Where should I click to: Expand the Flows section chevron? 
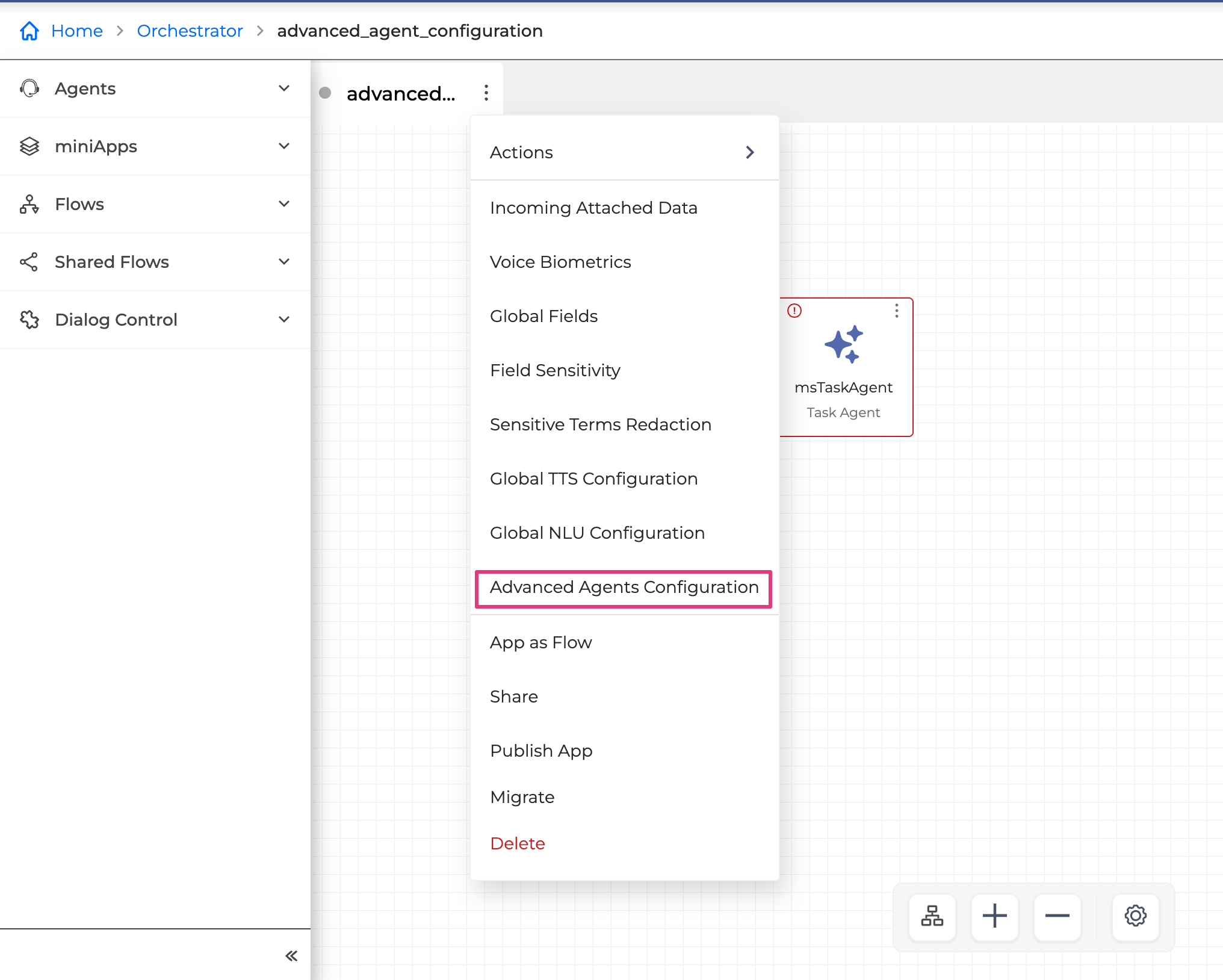tap(284, 204)
